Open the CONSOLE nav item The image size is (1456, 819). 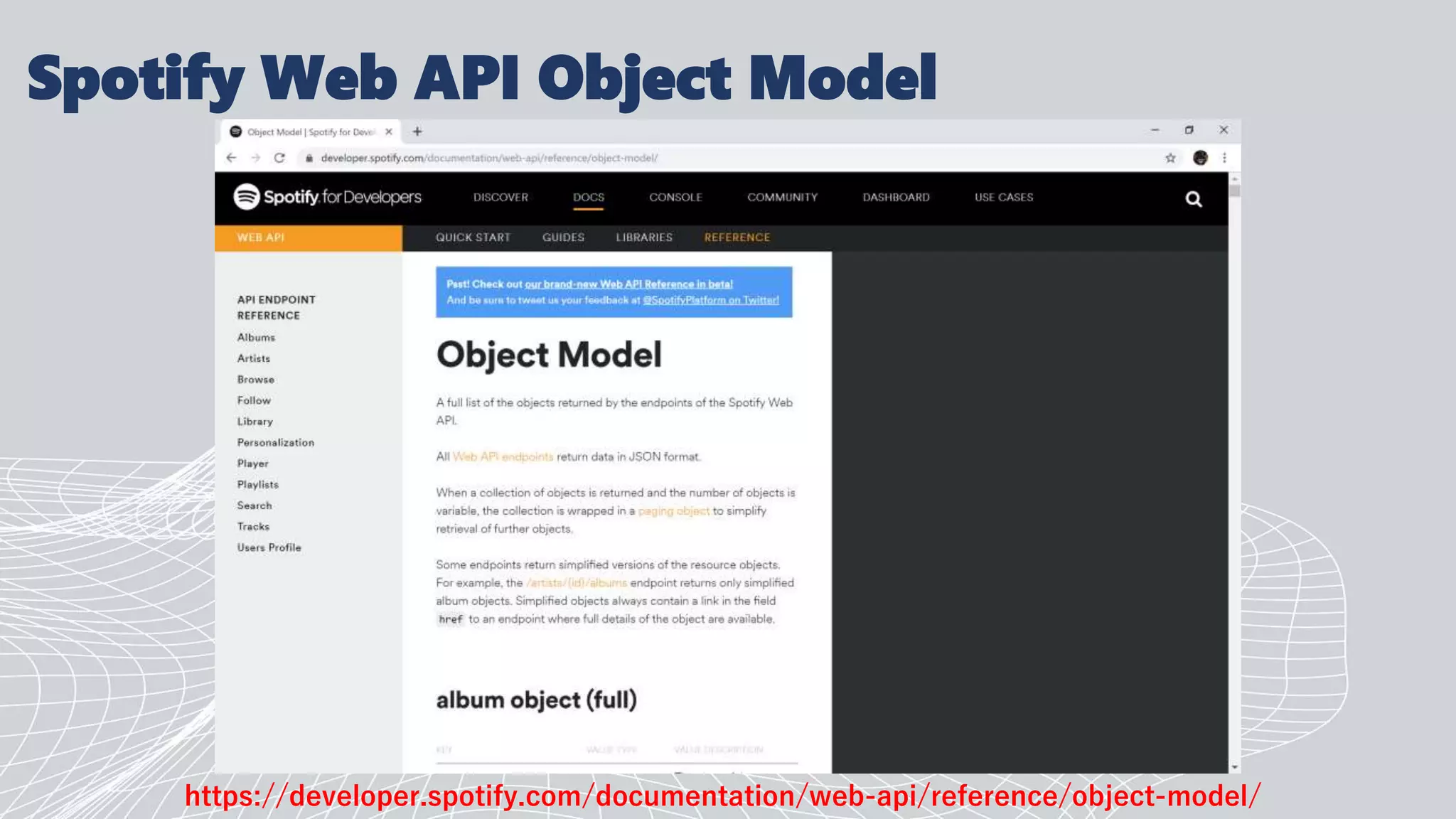(x=675, y=197)
